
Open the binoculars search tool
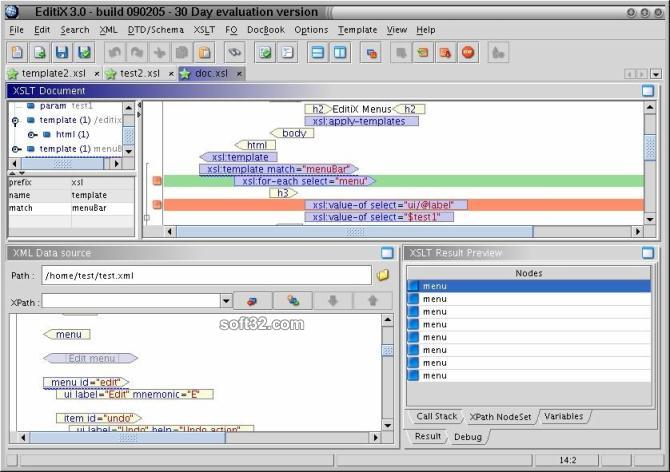[x=235, y=53]
